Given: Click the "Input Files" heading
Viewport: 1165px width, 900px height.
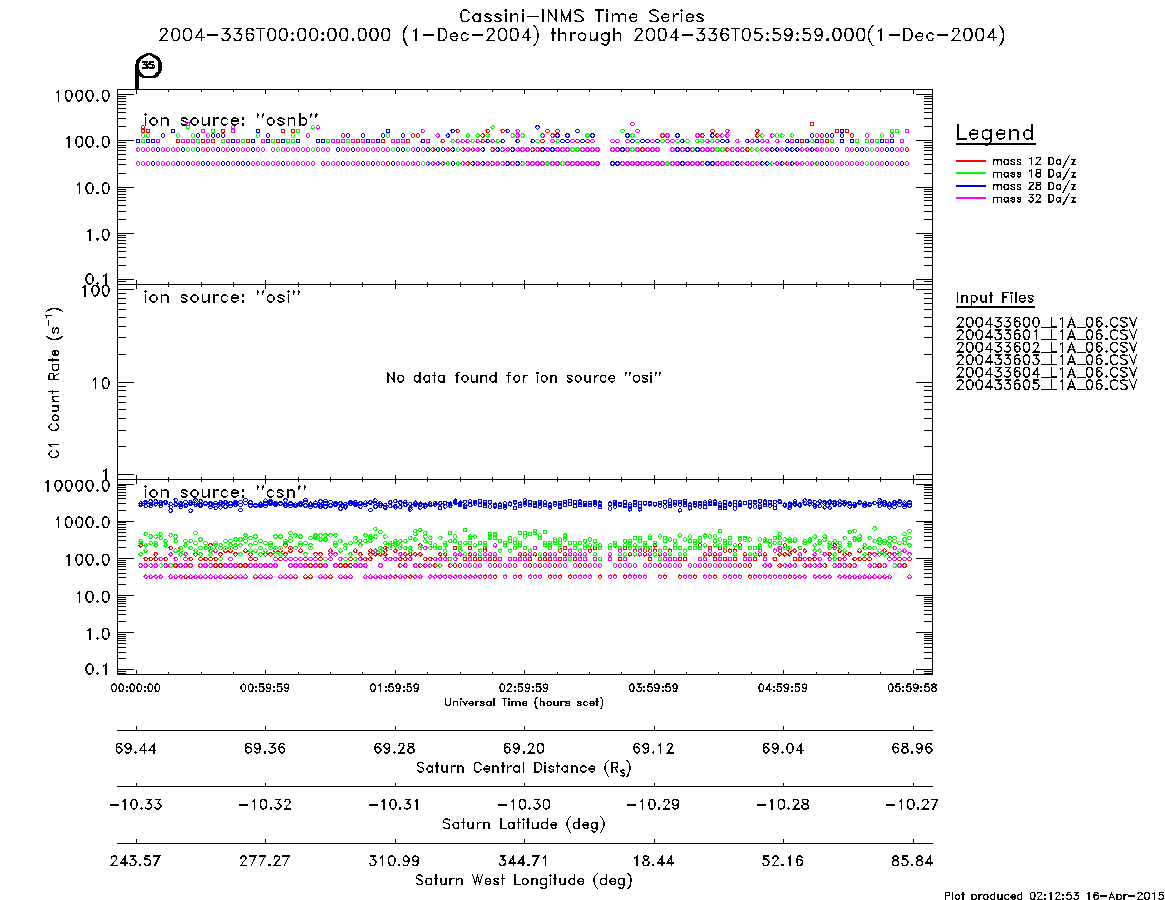Looking at the screenshot, I should (x=995, y=298).
